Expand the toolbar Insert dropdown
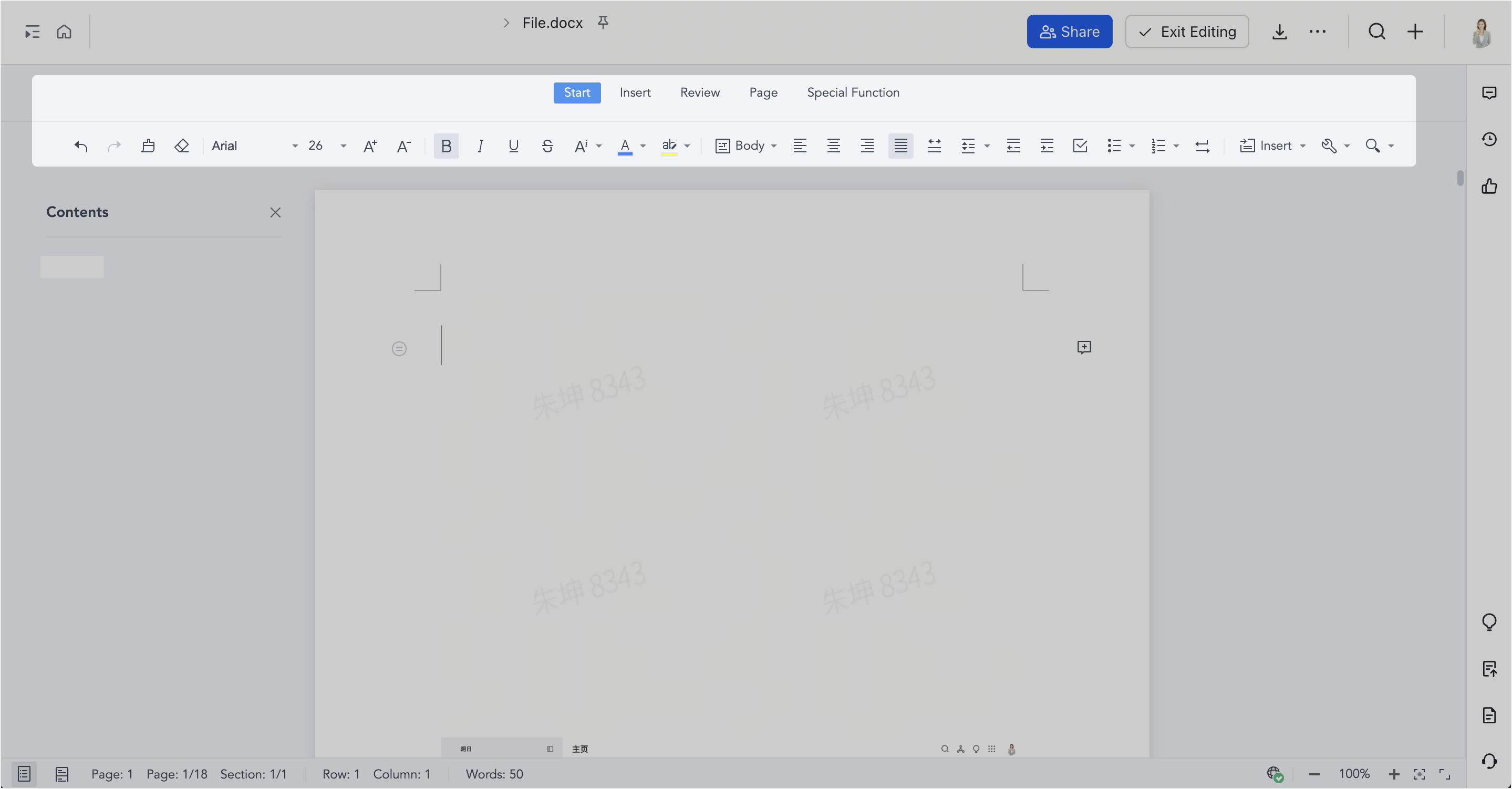1512x789 pixels. (1272, 146)
